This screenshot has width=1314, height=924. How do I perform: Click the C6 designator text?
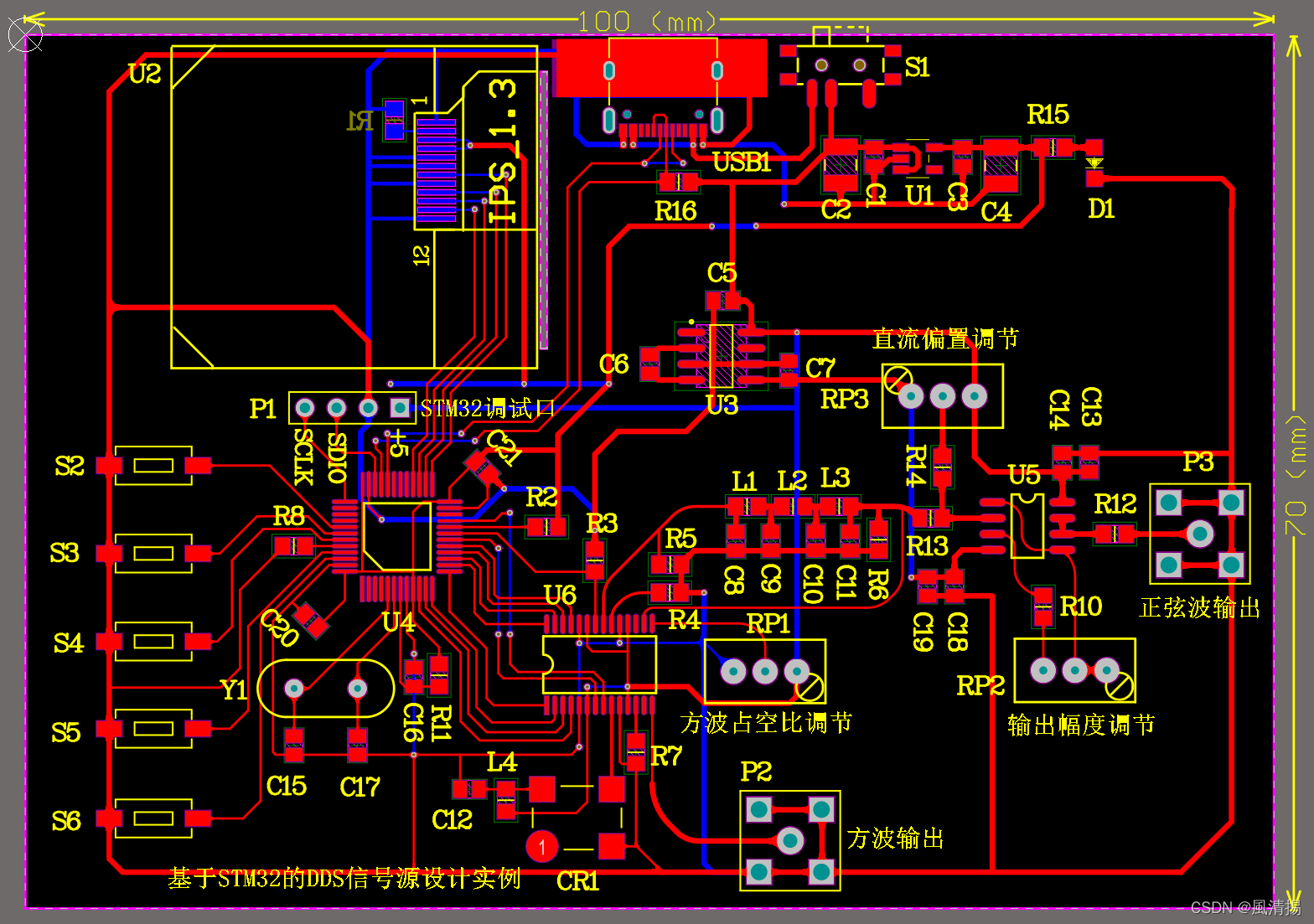(x=613, y=364)
